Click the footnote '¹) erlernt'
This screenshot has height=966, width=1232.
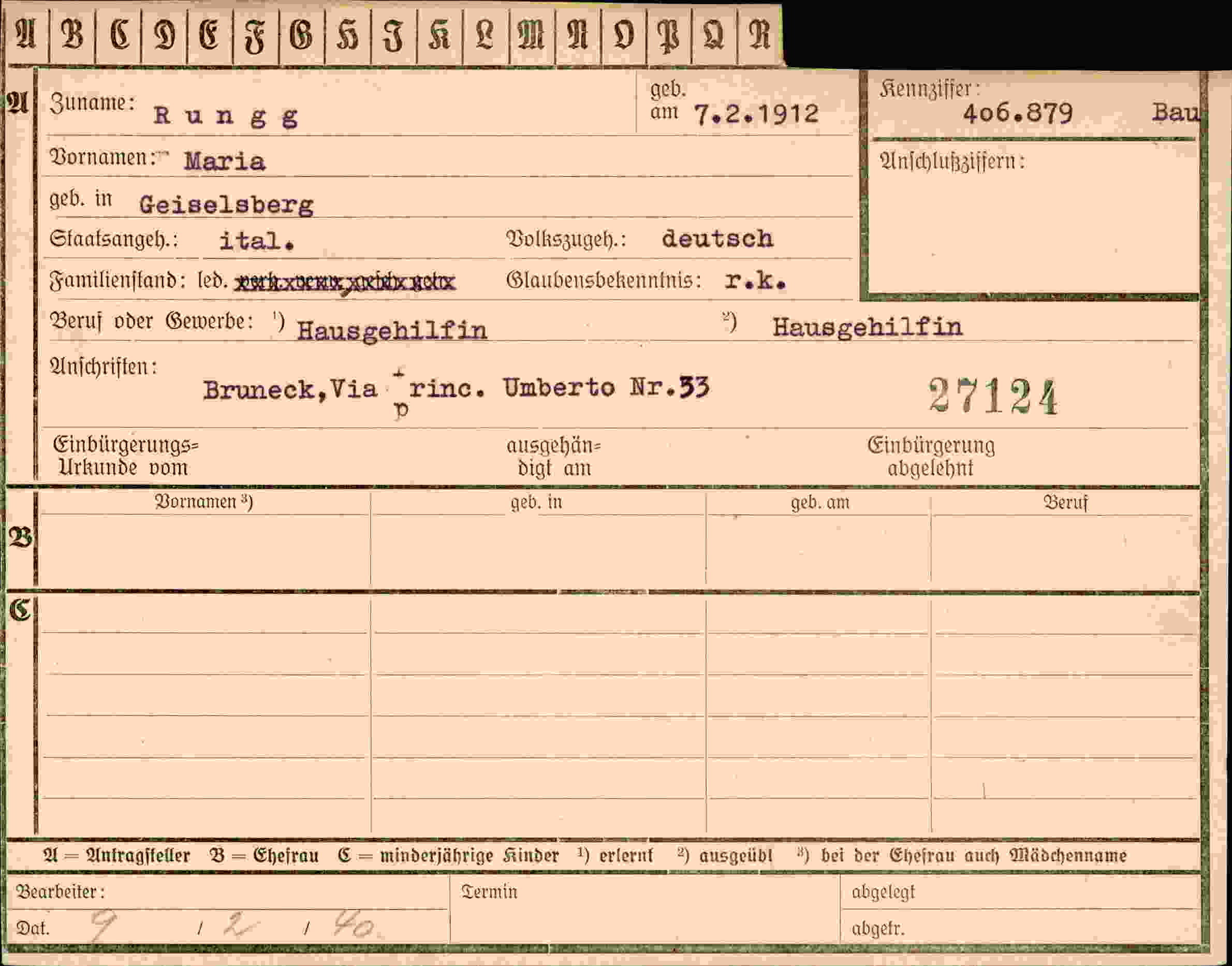615,856
